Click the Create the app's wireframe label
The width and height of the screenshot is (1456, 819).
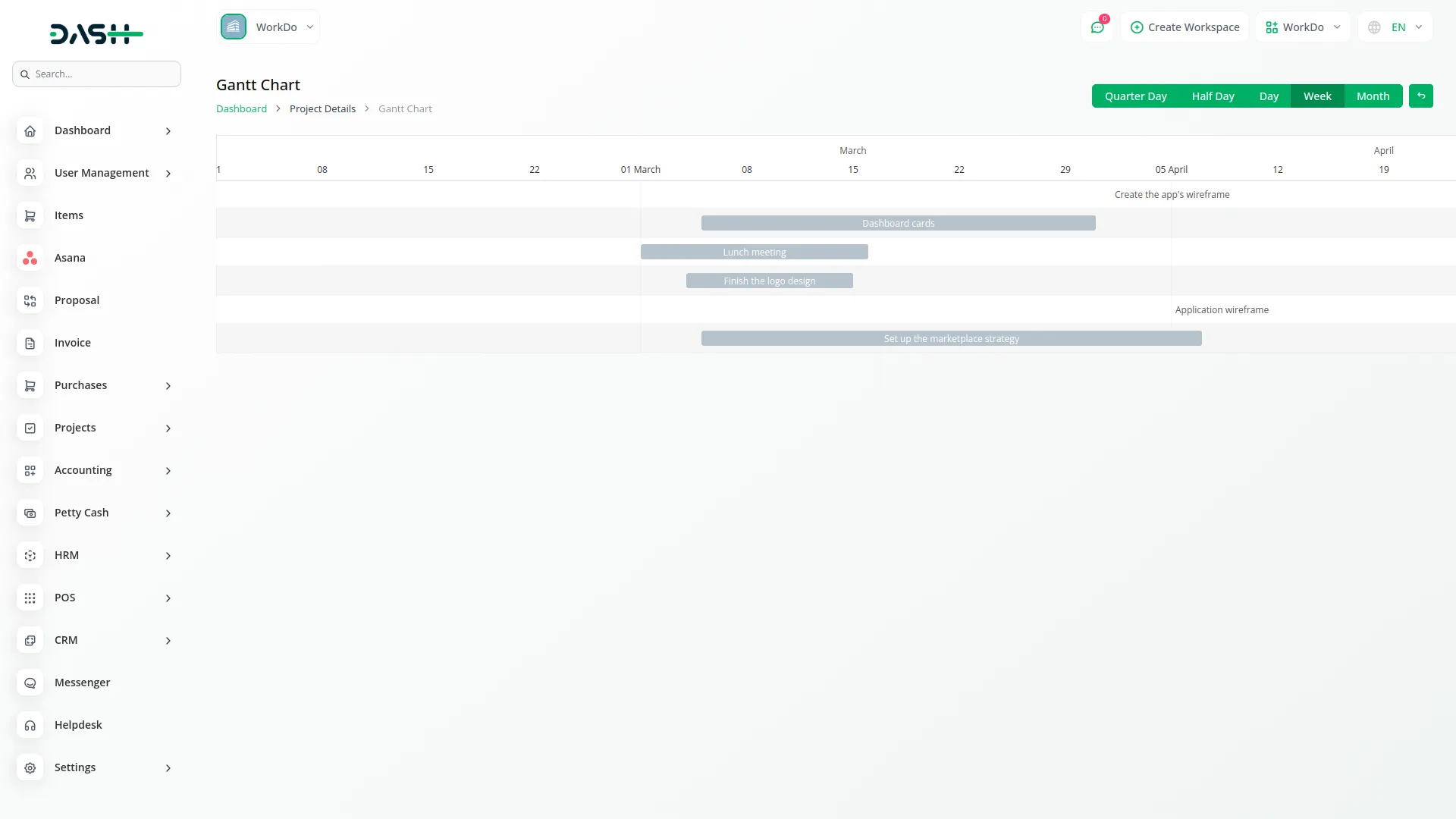tap(1172, 195)
